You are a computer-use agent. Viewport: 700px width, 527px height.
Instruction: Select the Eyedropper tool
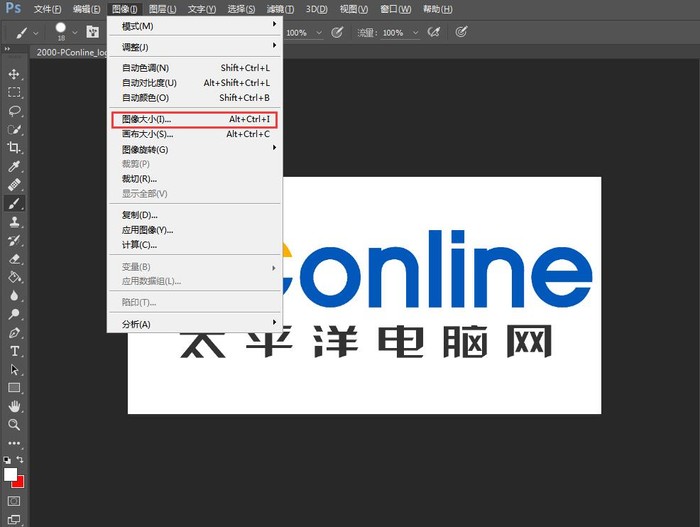click(x=14, y=167)
